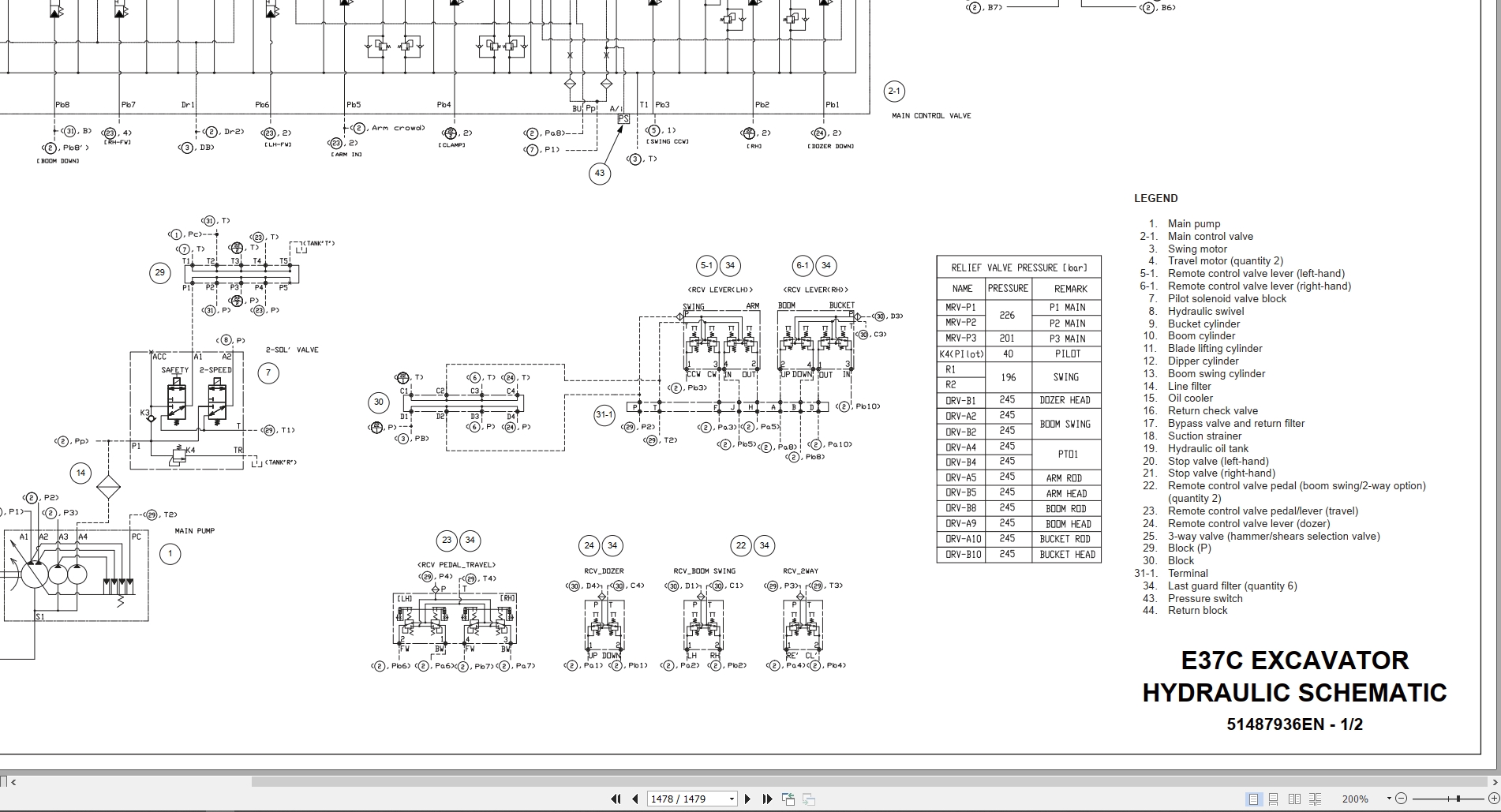The width and height of the screenshot is (1501, 812).
Task: Click the 200% zoom value
Action: click(x=1356, y=799)
